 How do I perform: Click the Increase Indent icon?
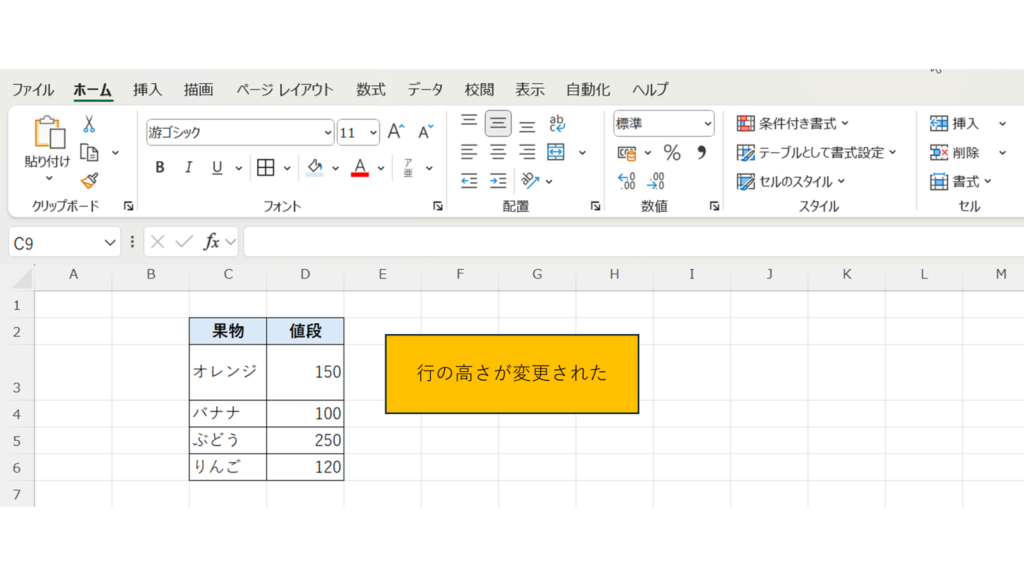click(498, 181)
